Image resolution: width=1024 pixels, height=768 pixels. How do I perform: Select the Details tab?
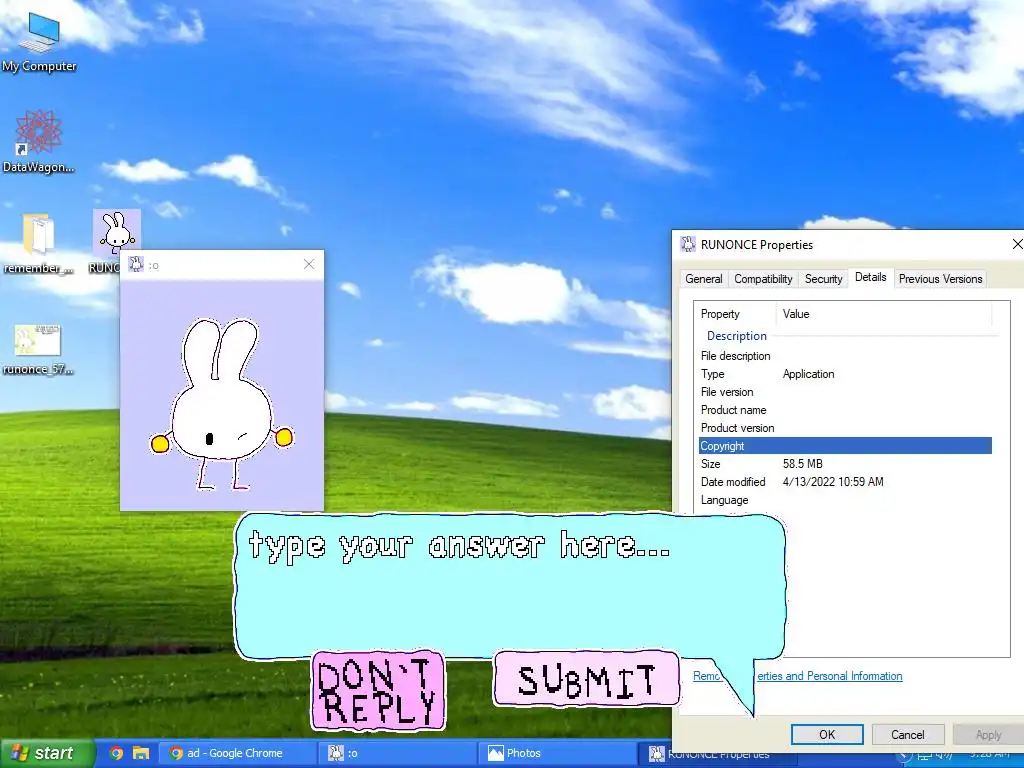(871, 278)
